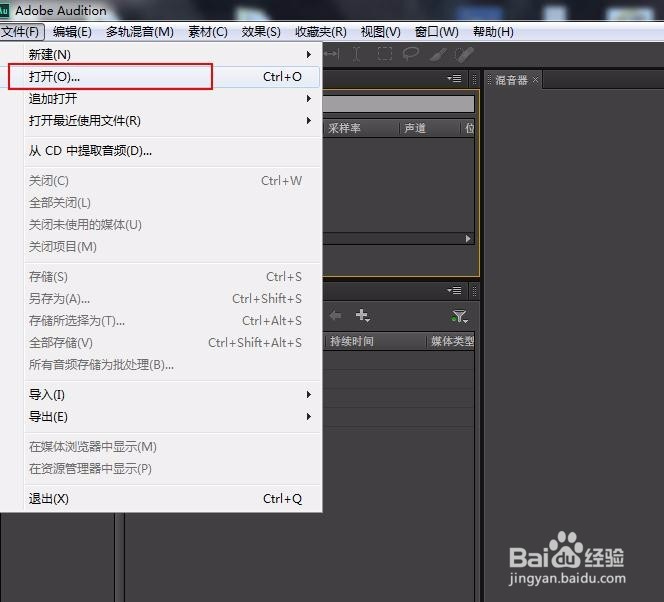Click the files panel search field
This screenshot has width=664, height=602.
click(x=398, y=104)
